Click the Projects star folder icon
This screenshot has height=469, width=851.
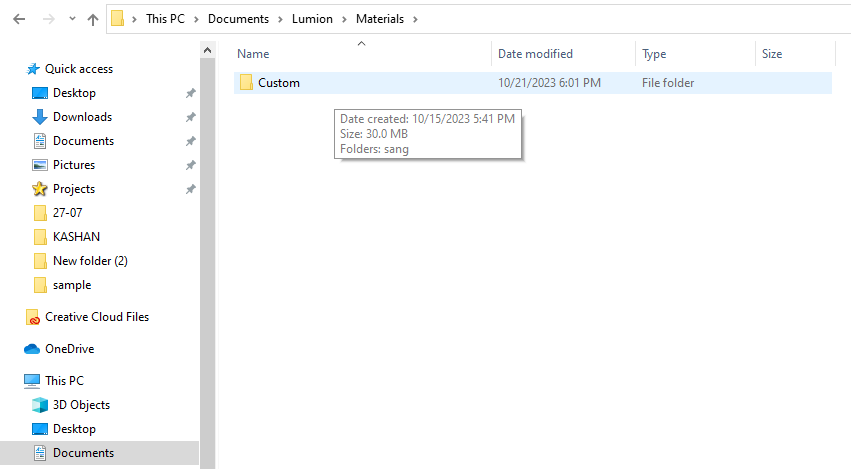pyautogui.click(x=40, y=189)
